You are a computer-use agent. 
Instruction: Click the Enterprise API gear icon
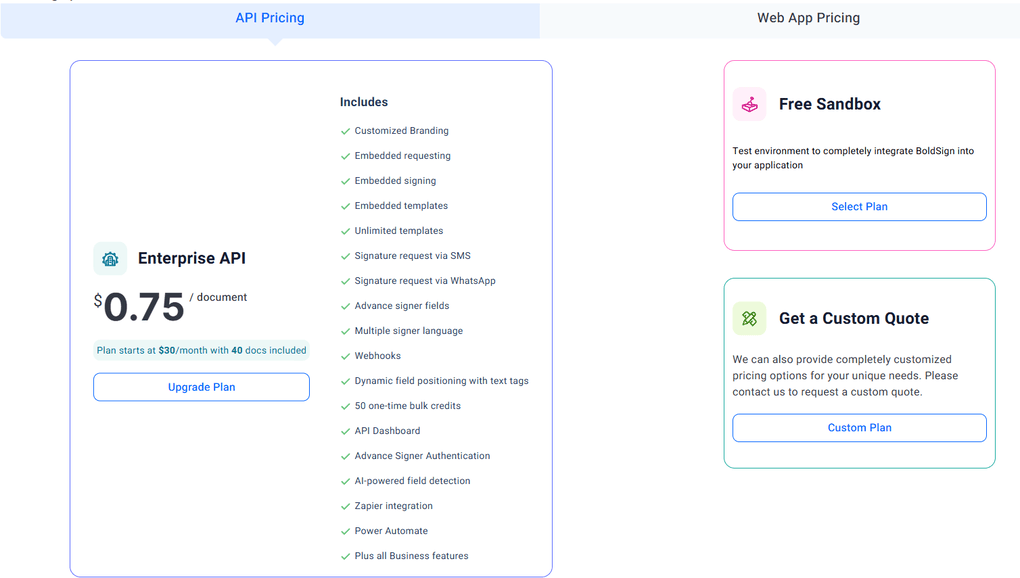(110, 258)
